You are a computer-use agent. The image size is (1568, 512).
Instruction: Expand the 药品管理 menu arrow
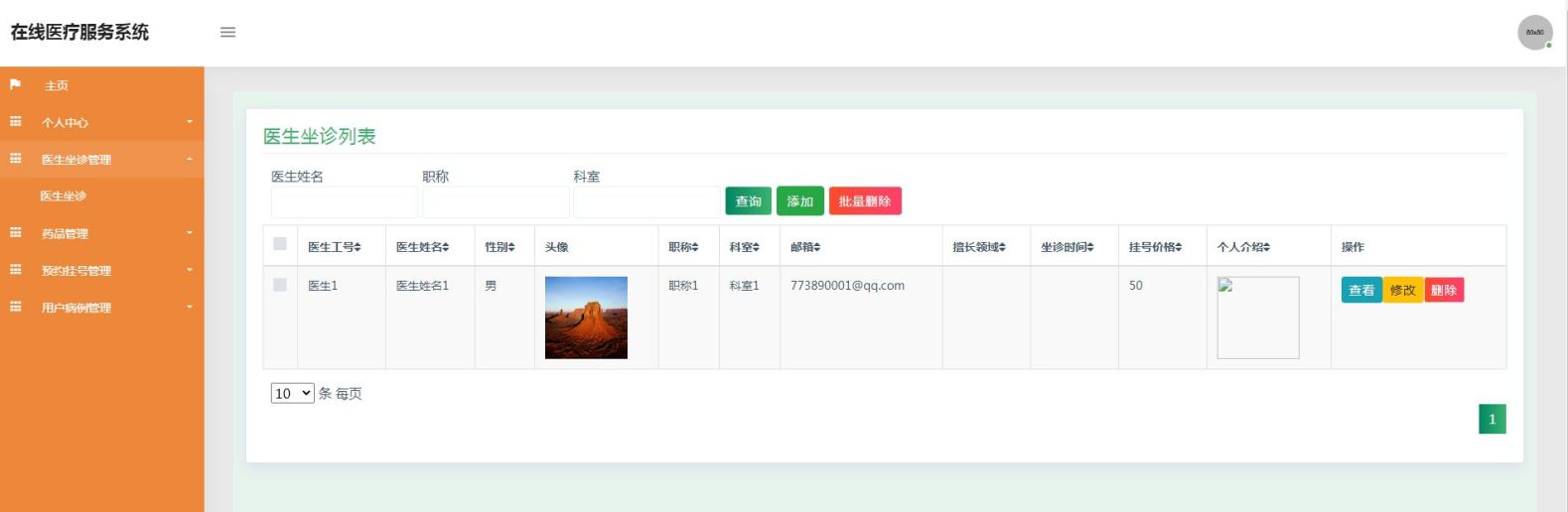pyautogui.click(x=190, y=233)
